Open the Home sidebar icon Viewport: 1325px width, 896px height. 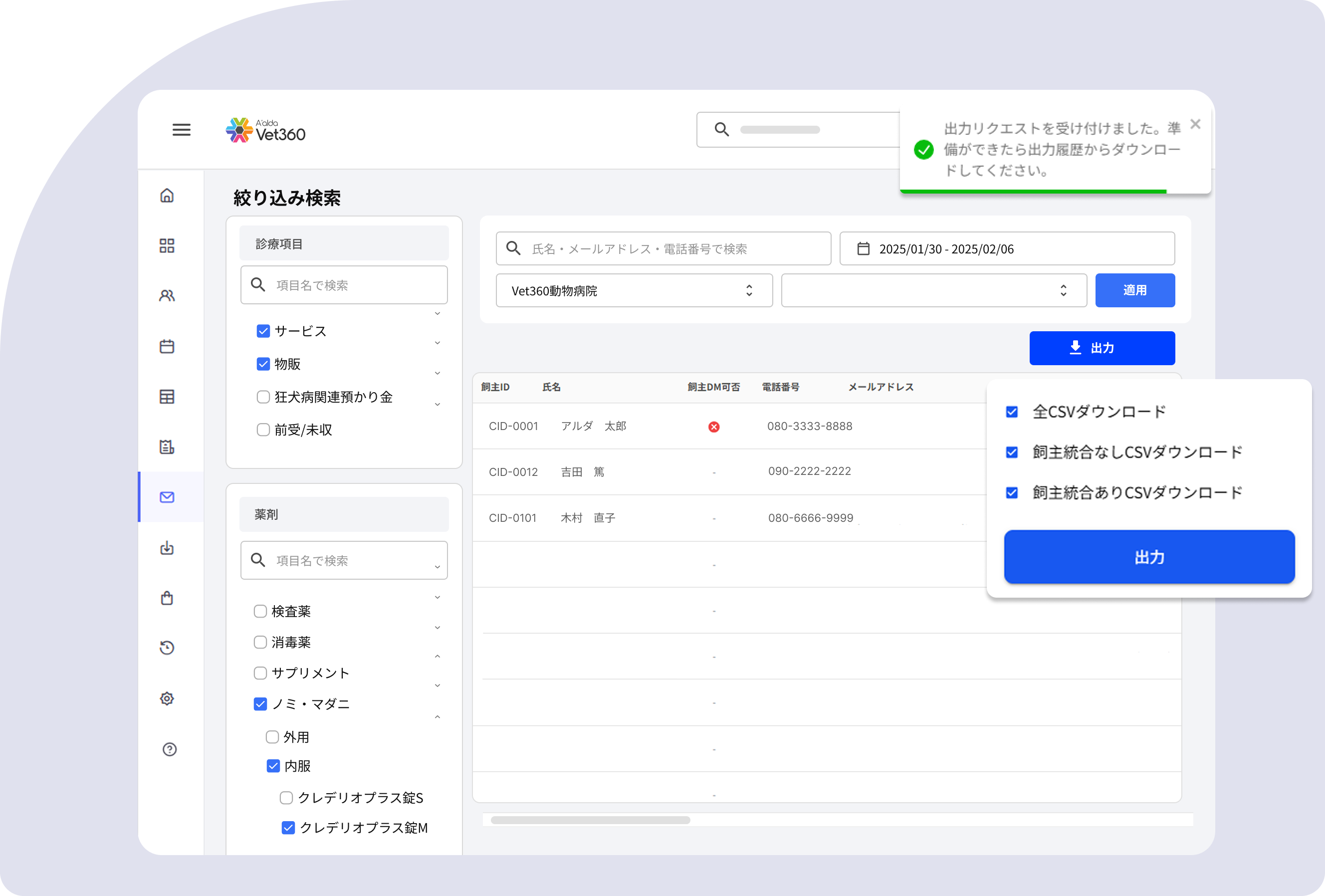coord(167,196)
